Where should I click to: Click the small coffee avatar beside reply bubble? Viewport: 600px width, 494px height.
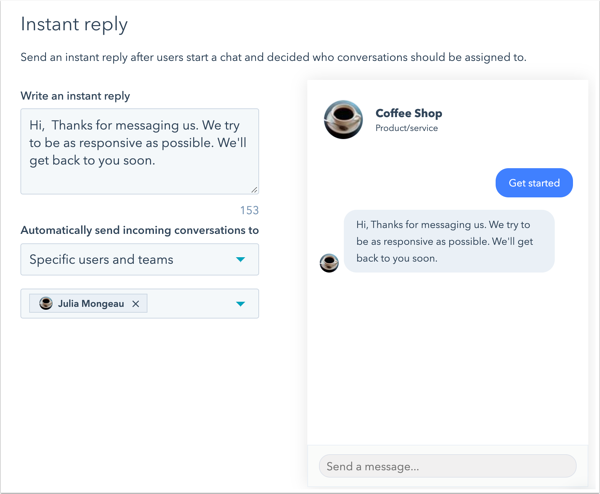329,263
